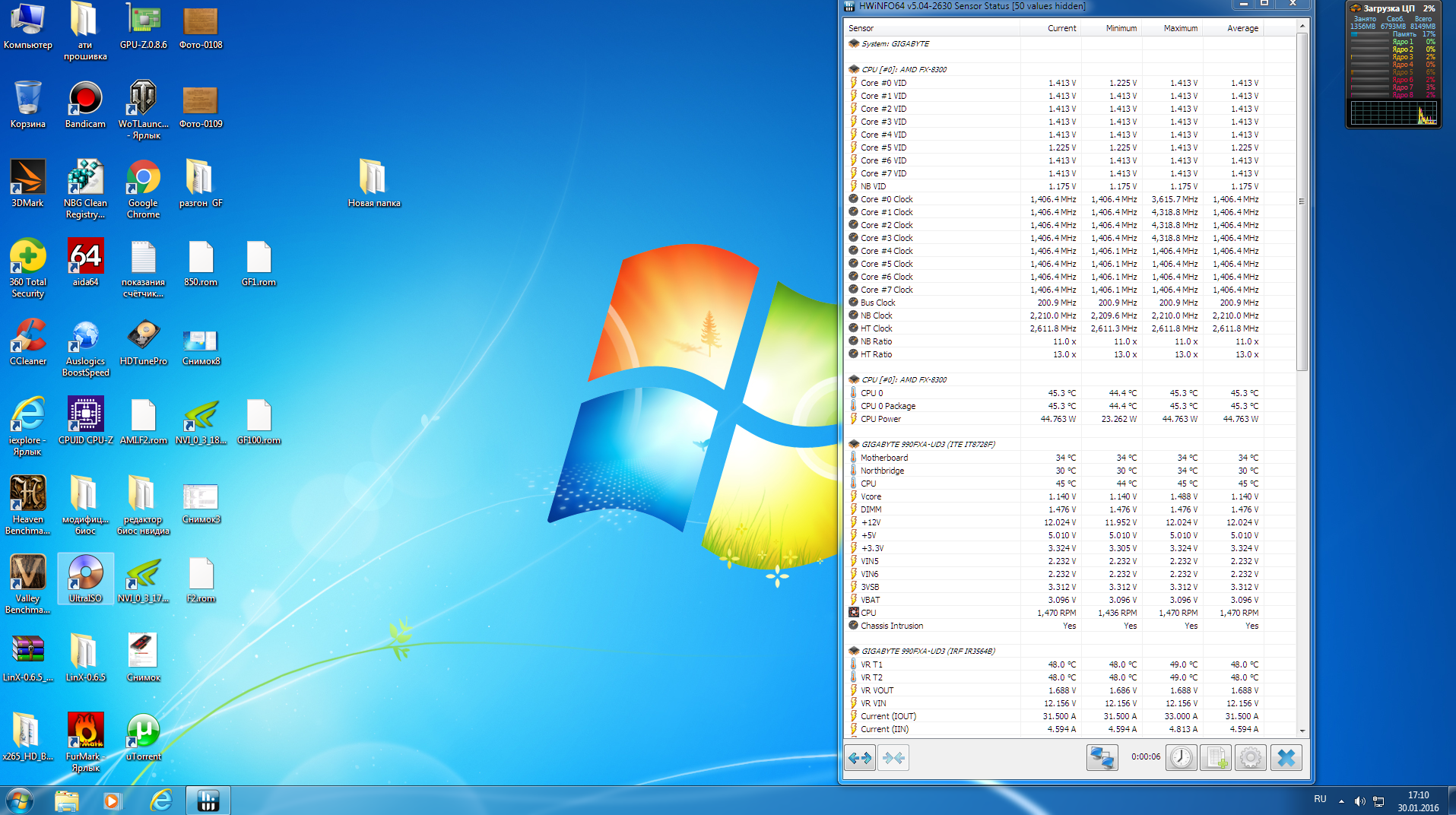Image resolution: width=1456 pixels, height=815 pixels.
Task: Select the aida64 desktop shortcut
Action: click(x=85, y=263)
